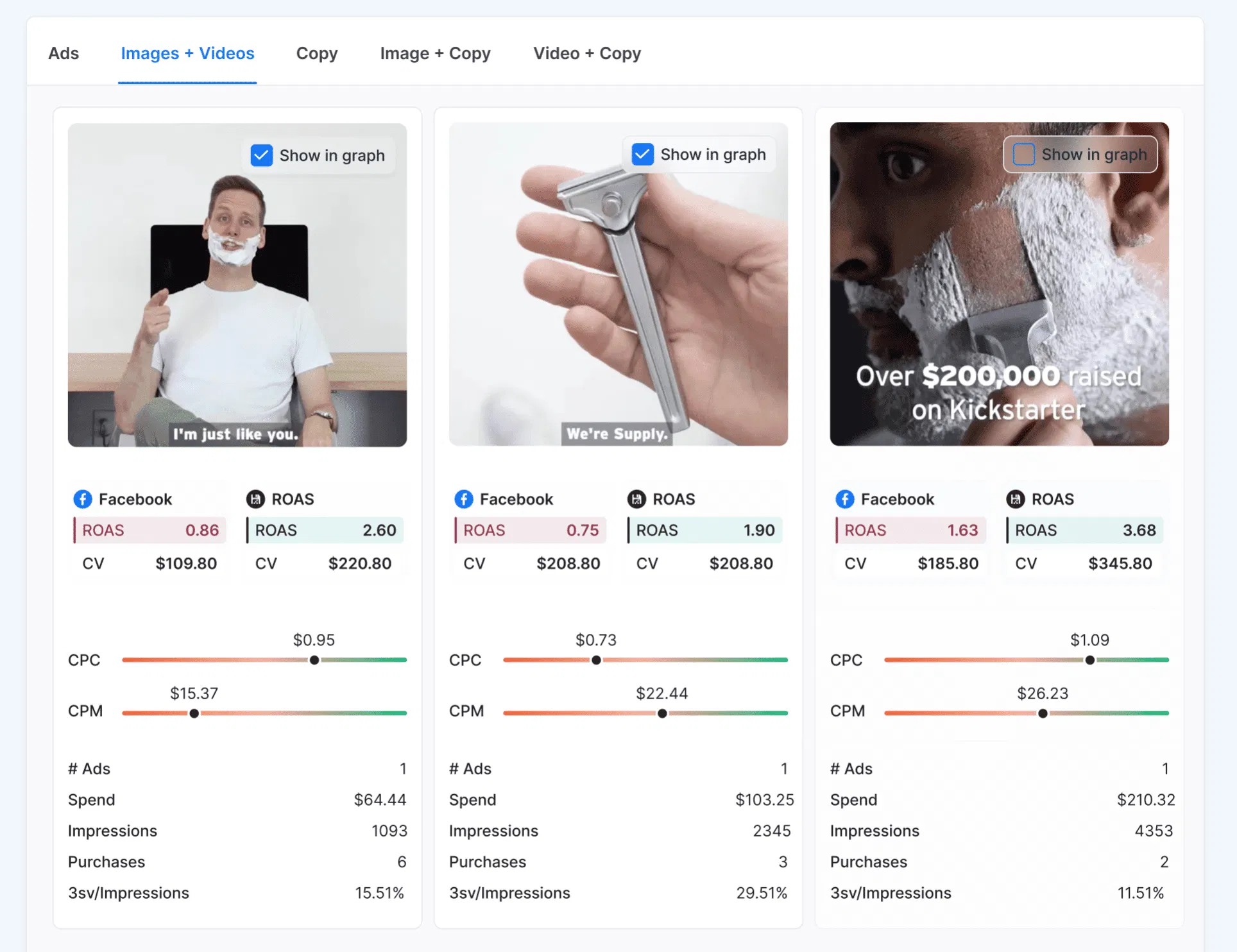Select the Image + Copy tab
The image size is (1237, 952).
[x=435, y=53]
